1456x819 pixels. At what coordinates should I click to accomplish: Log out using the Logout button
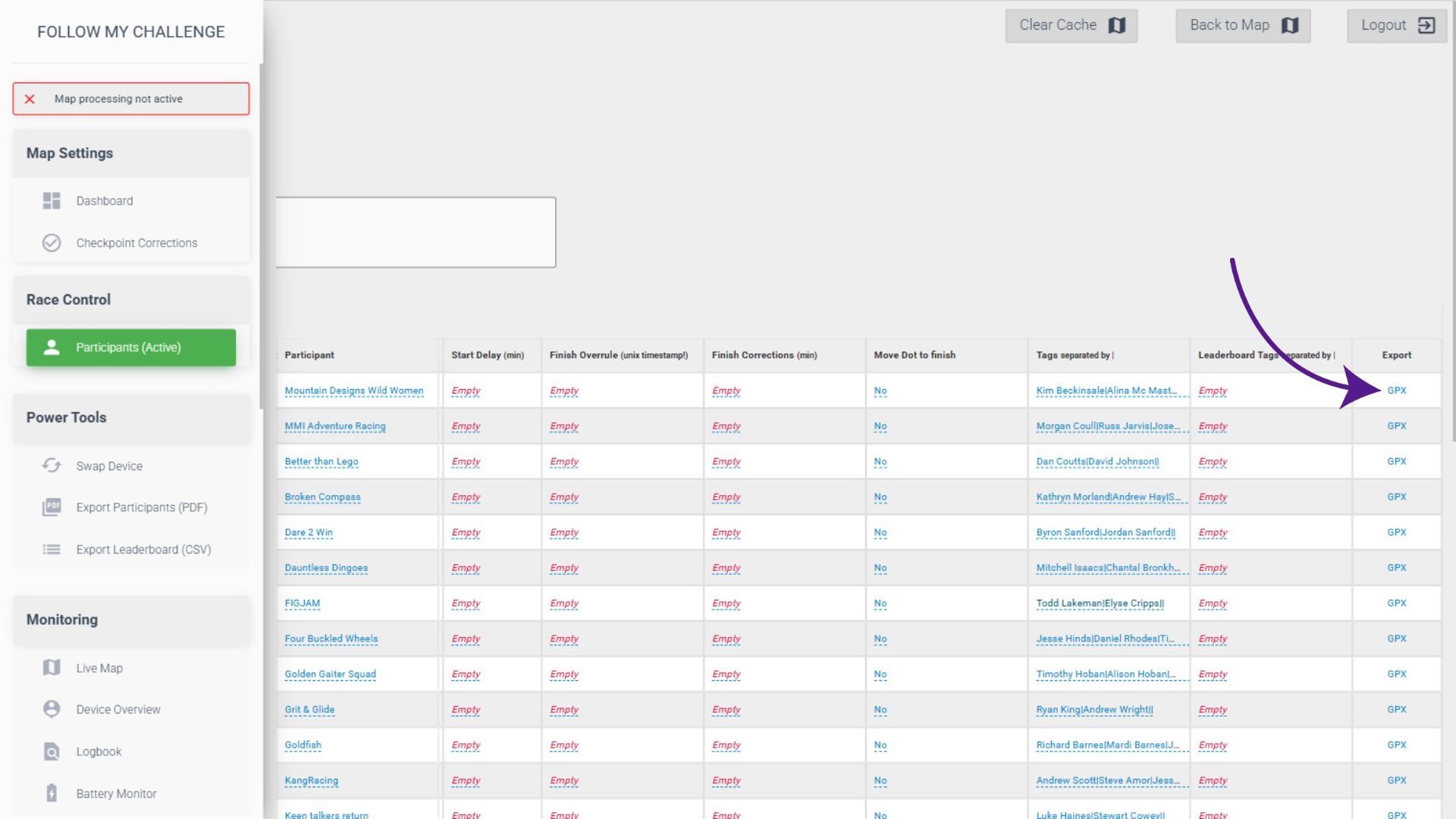click(1396, 25)
